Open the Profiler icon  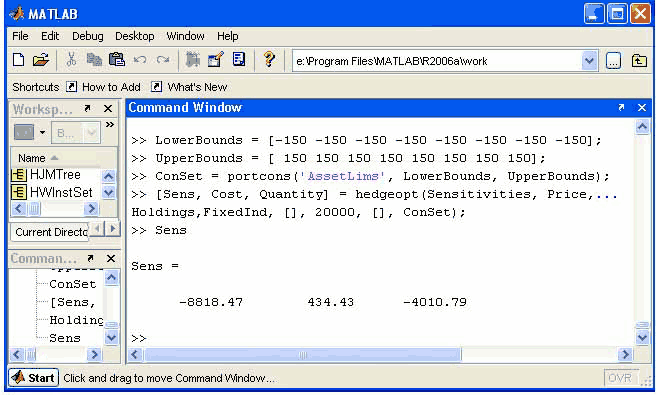pyautogui.click(x=239, y=59)
